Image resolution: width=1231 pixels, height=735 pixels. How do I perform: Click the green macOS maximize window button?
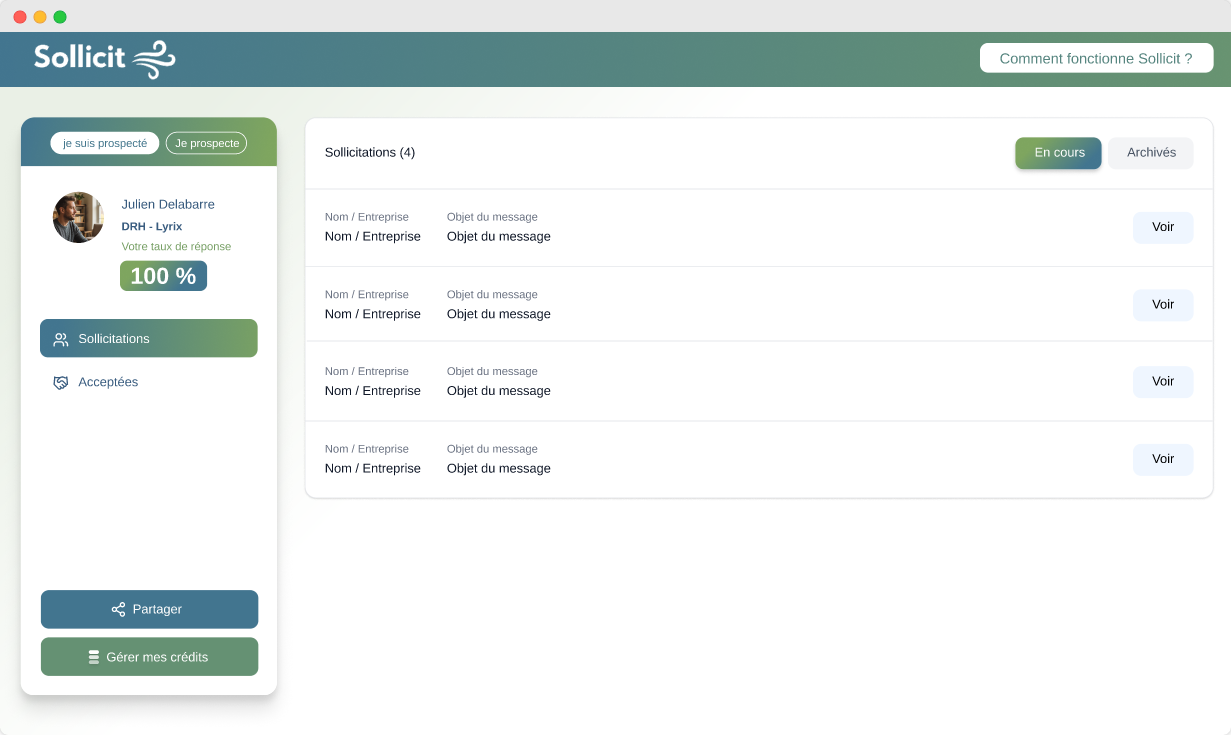(60, 17)
